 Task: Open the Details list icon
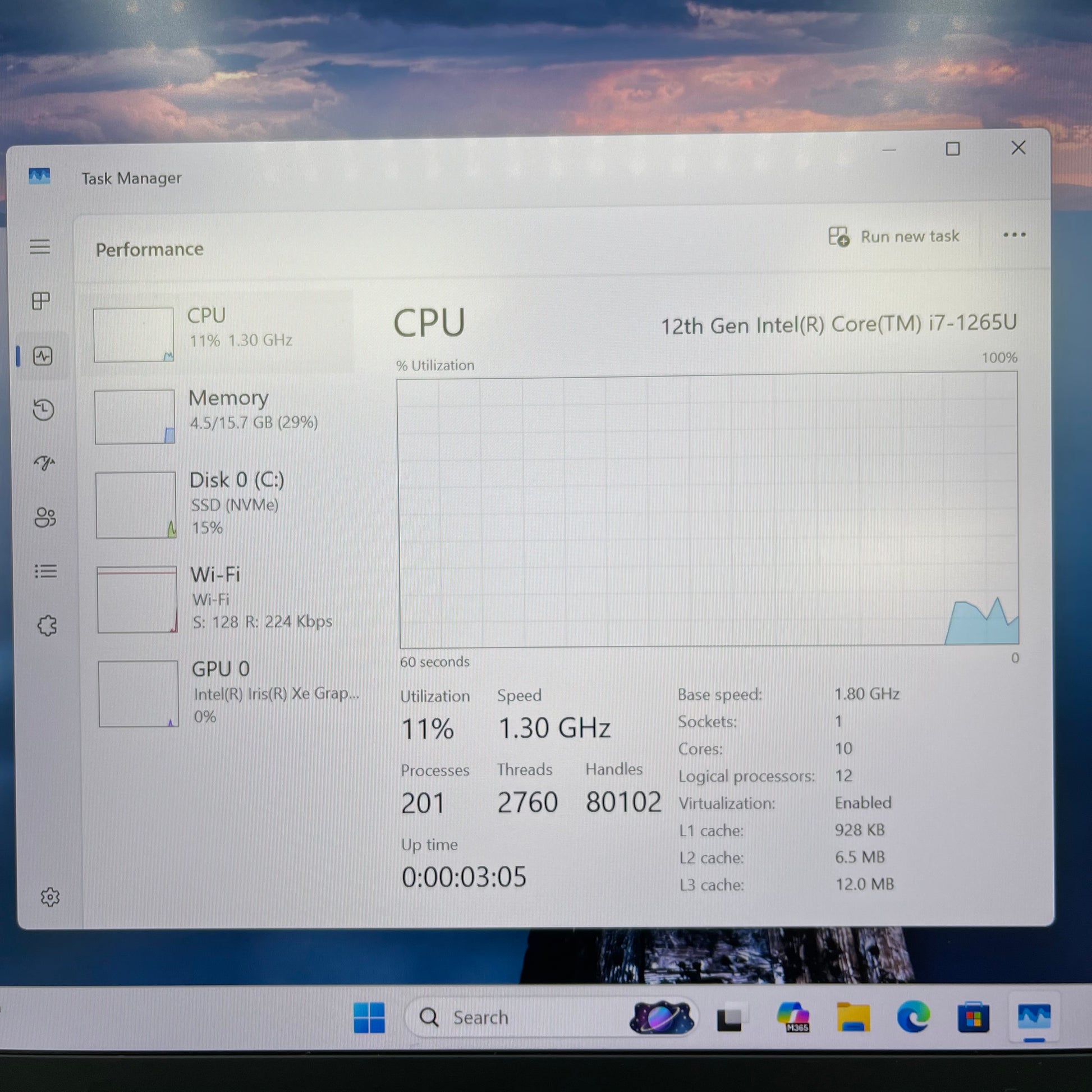click(46, 571)
